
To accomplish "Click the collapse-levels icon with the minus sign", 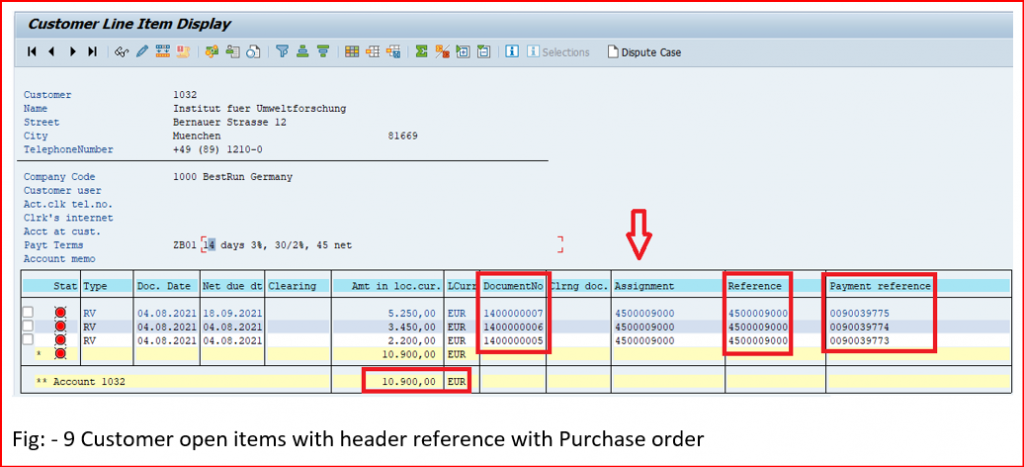I will pyautogui.click(x=484, y=52).
